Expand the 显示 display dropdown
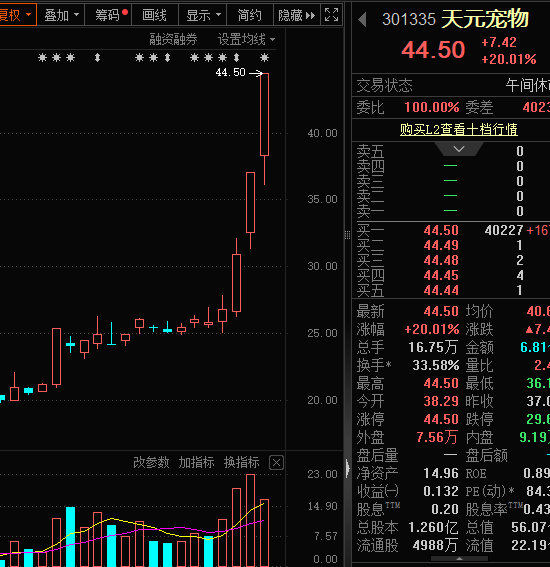 click(x=203, y=15)
